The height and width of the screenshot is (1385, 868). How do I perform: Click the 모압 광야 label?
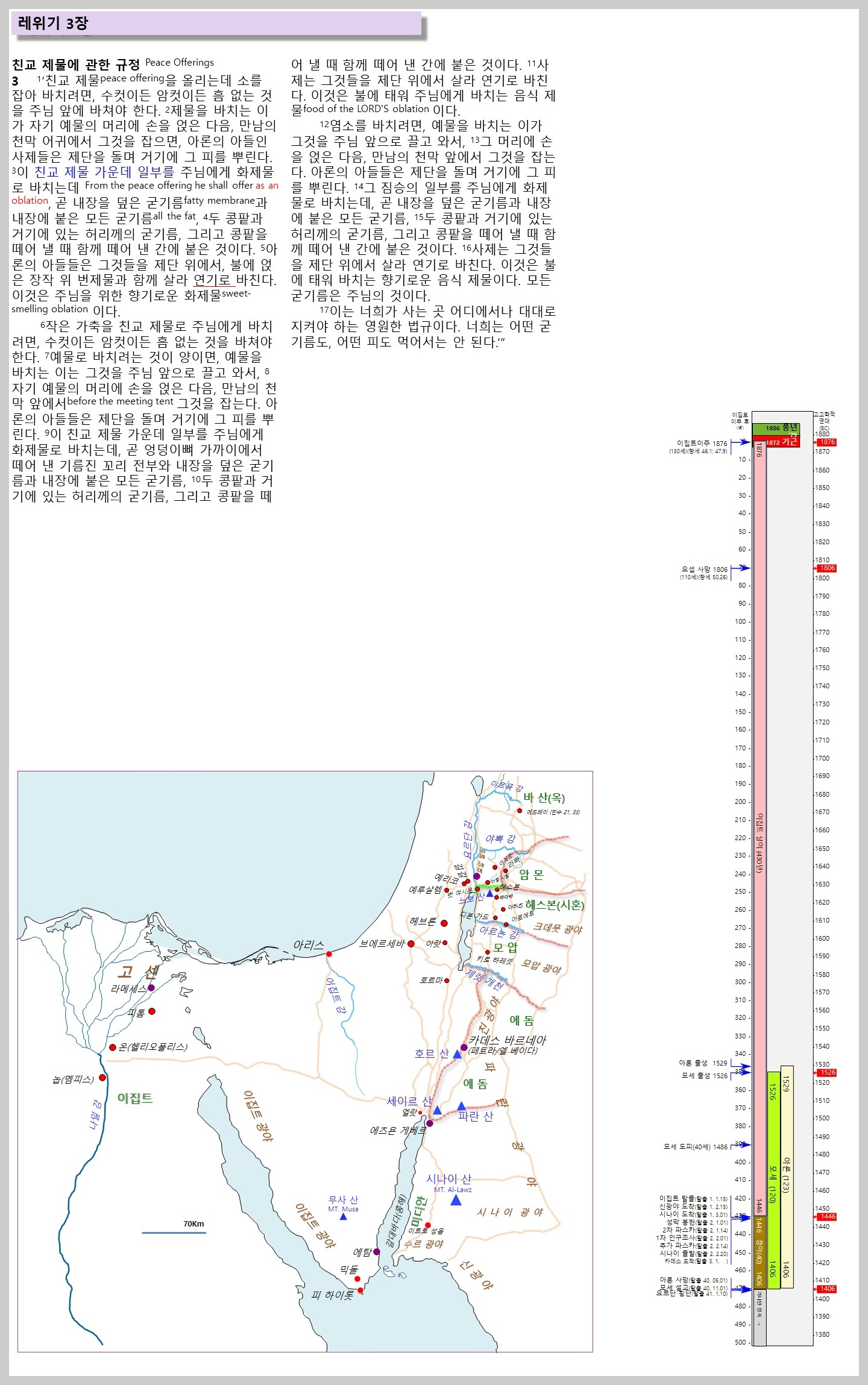541,967
